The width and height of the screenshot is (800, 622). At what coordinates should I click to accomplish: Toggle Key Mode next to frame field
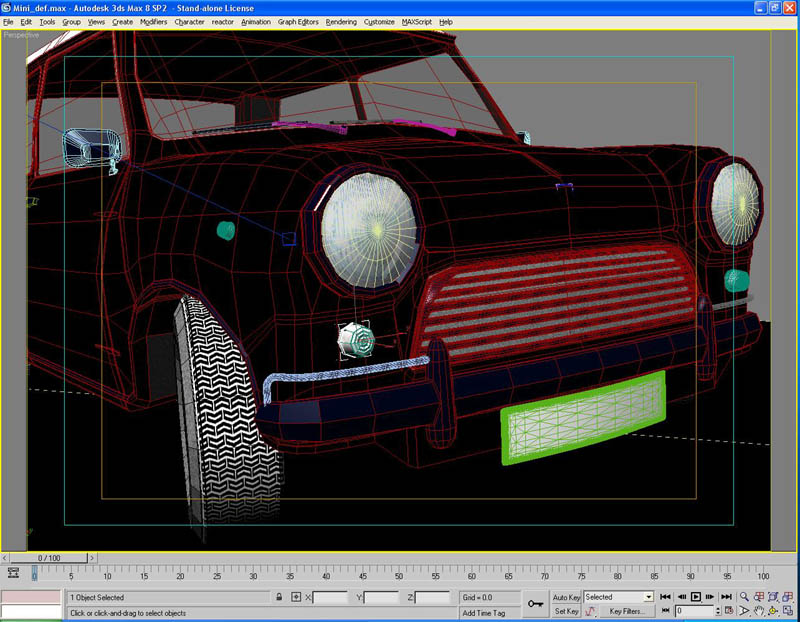click(664, 611)
